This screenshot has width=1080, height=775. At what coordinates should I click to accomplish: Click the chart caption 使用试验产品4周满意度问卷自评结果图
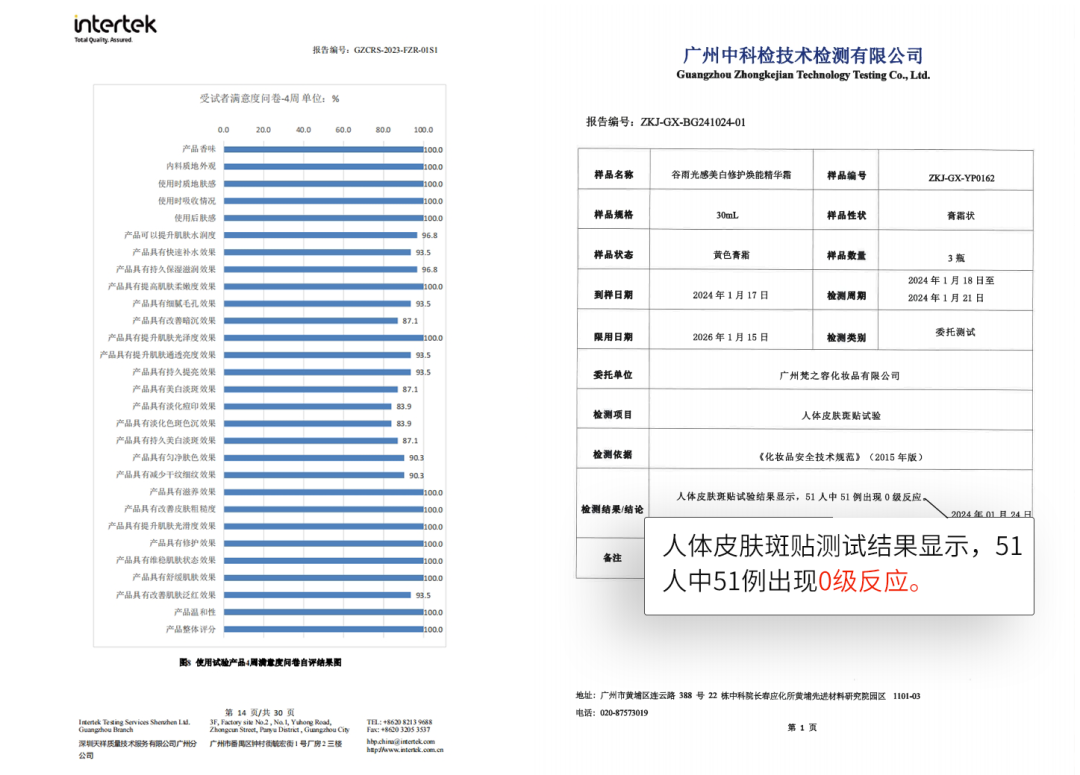click(x=269, y=663)
